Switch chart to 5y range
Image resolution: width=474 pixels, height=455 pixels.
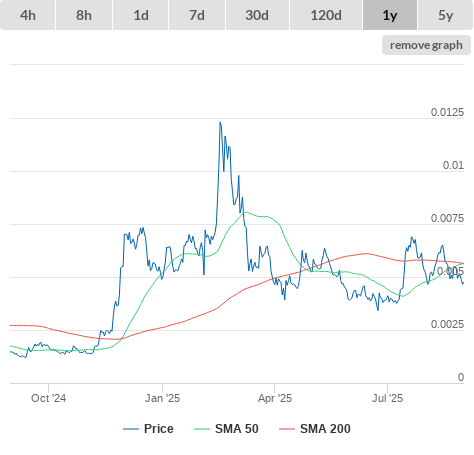coord(446,15)
